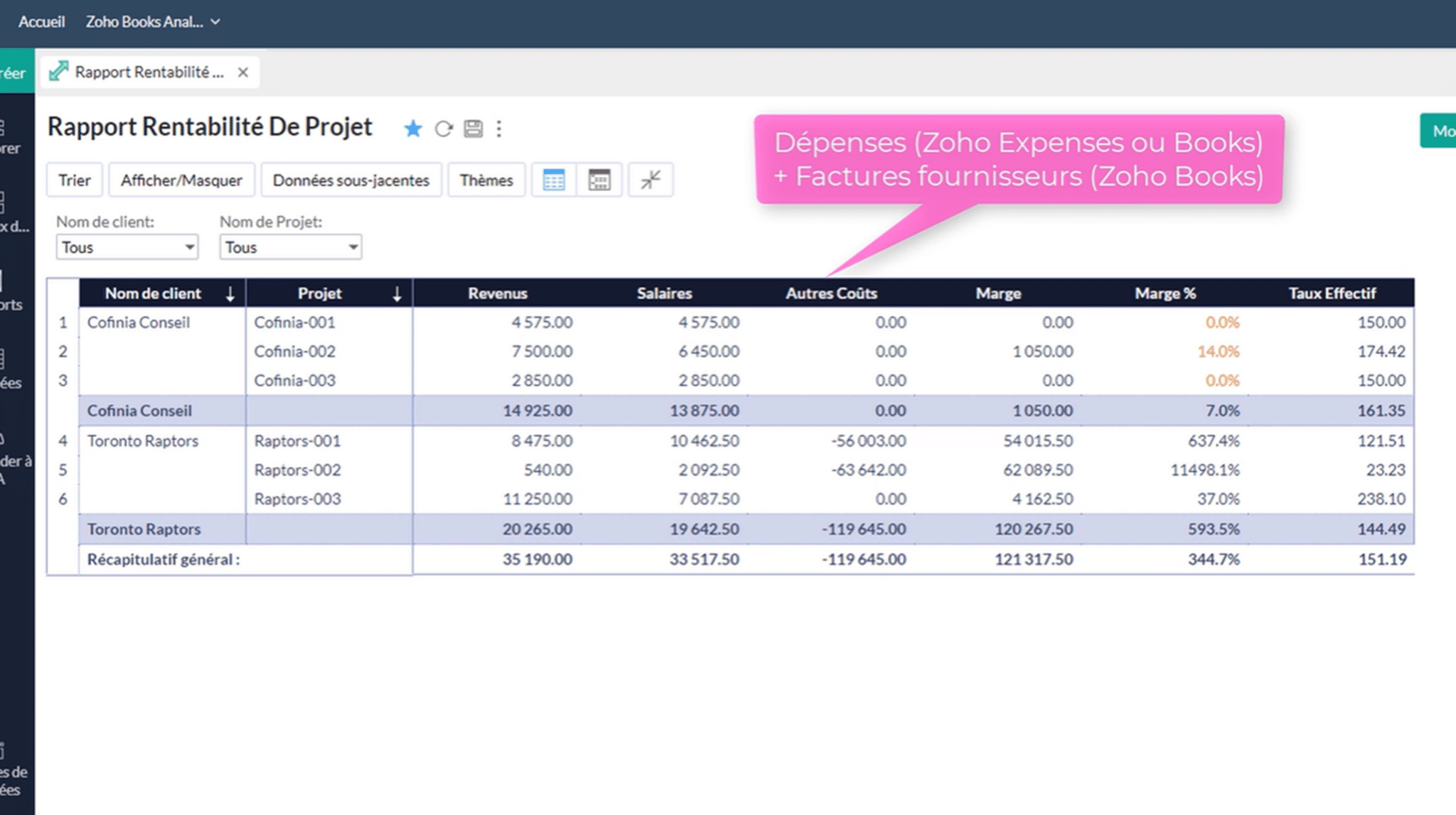Click the Marge column header
This screenshot has height=815, width=1456.
point(998,293)
